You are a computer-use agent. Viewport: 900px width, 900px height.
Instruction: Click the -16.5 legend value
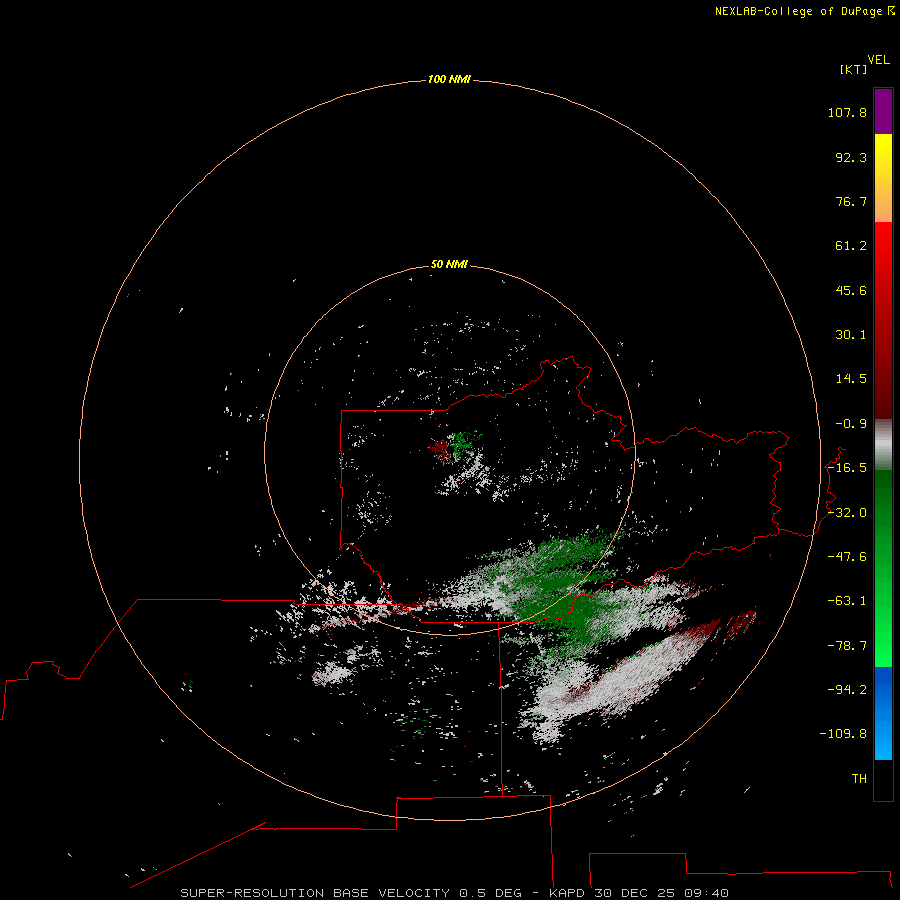847,468
